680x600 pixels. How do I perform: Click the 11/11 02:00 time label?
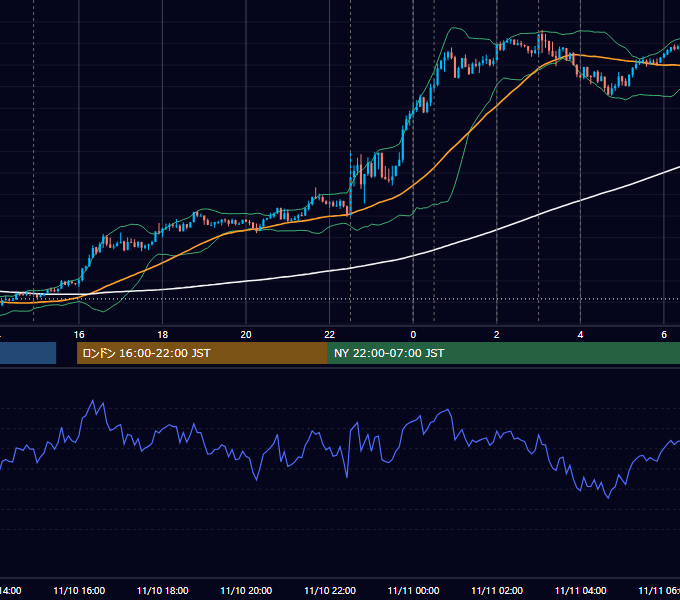click(497, 590)
